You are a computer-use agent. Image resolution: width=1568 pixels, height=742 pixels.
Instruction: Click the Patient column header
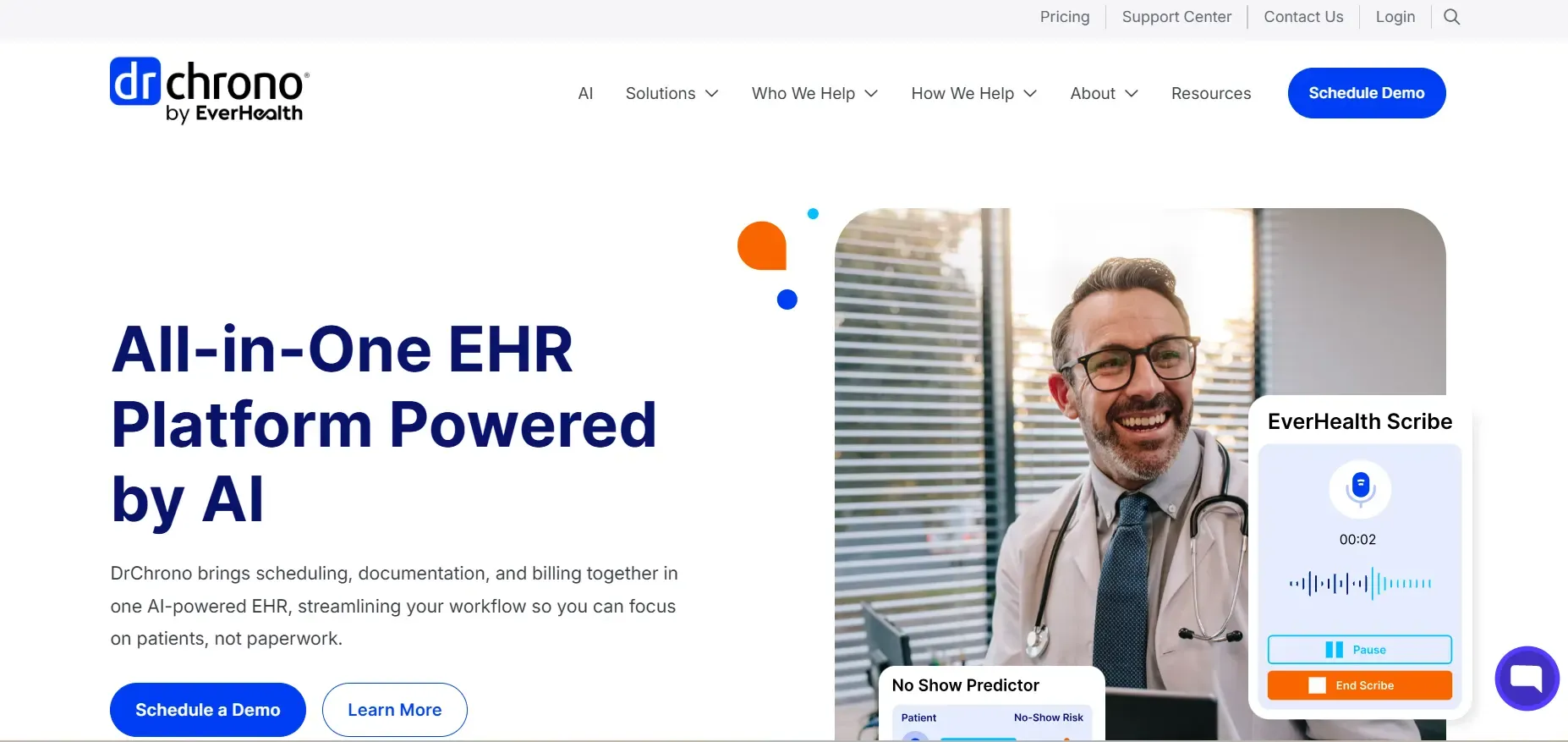tap(918, 717)
